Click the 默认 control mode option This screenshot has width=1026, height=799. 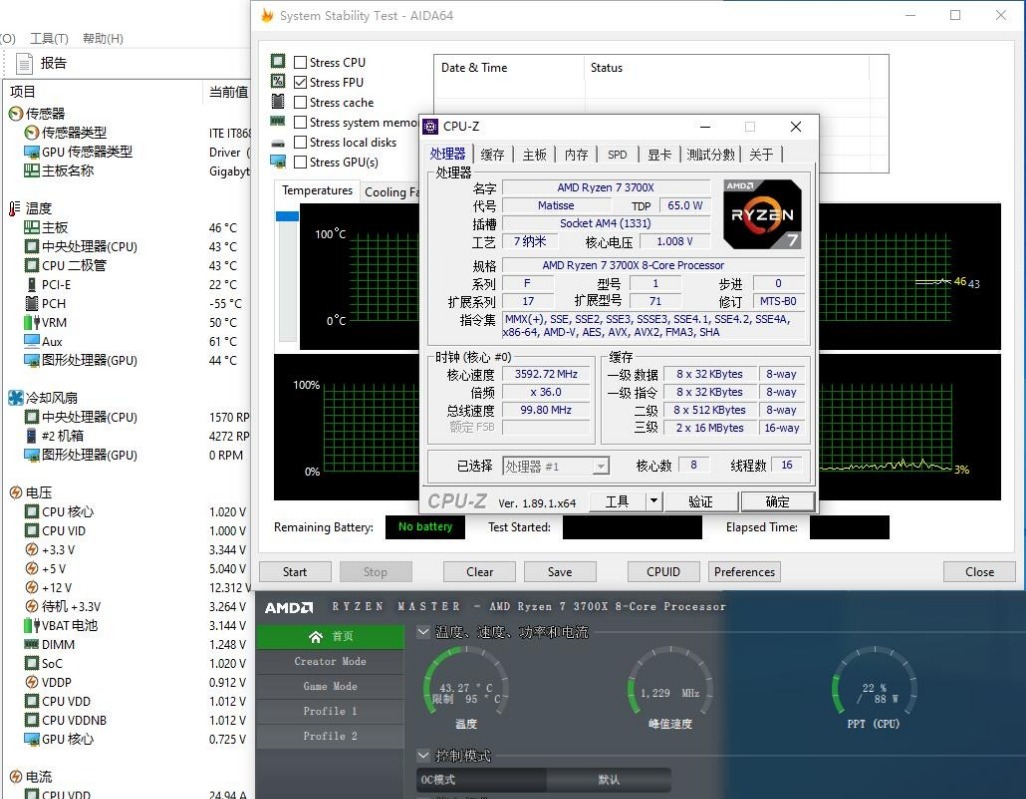click(609, 779)
